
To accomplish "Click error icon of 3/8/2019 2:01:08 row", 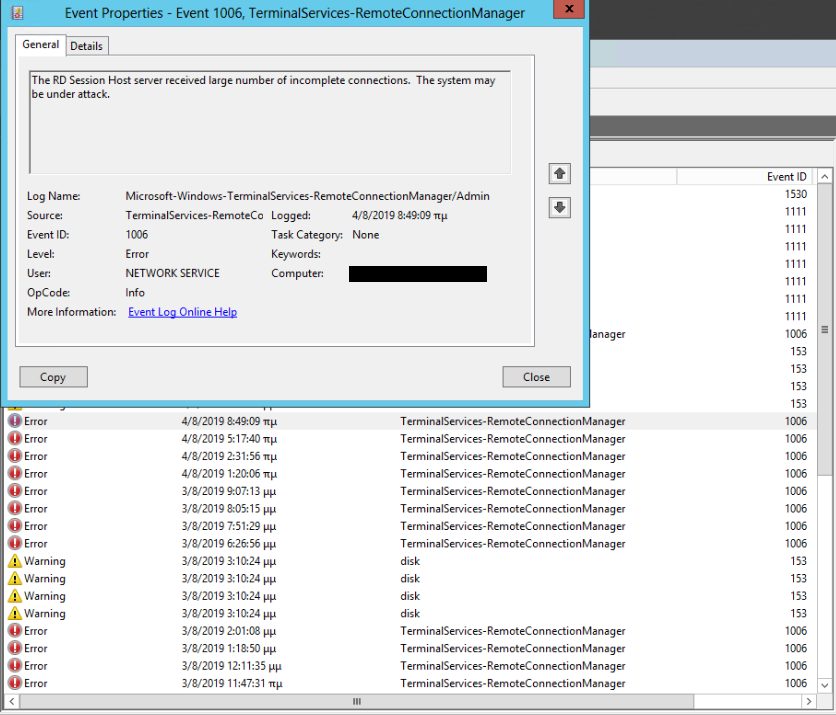I will tap(15, 631).
